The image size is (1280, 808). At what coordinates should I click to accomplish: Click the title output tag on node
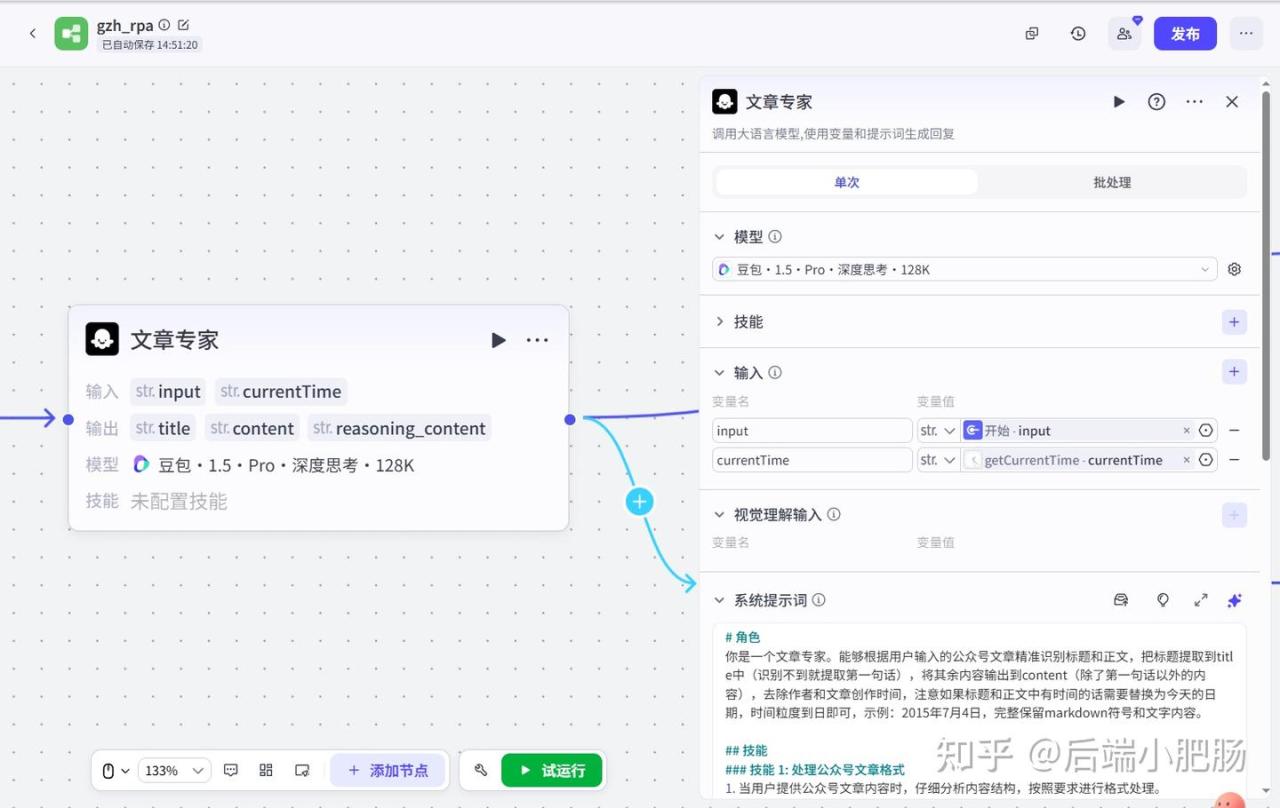point(163,428)
